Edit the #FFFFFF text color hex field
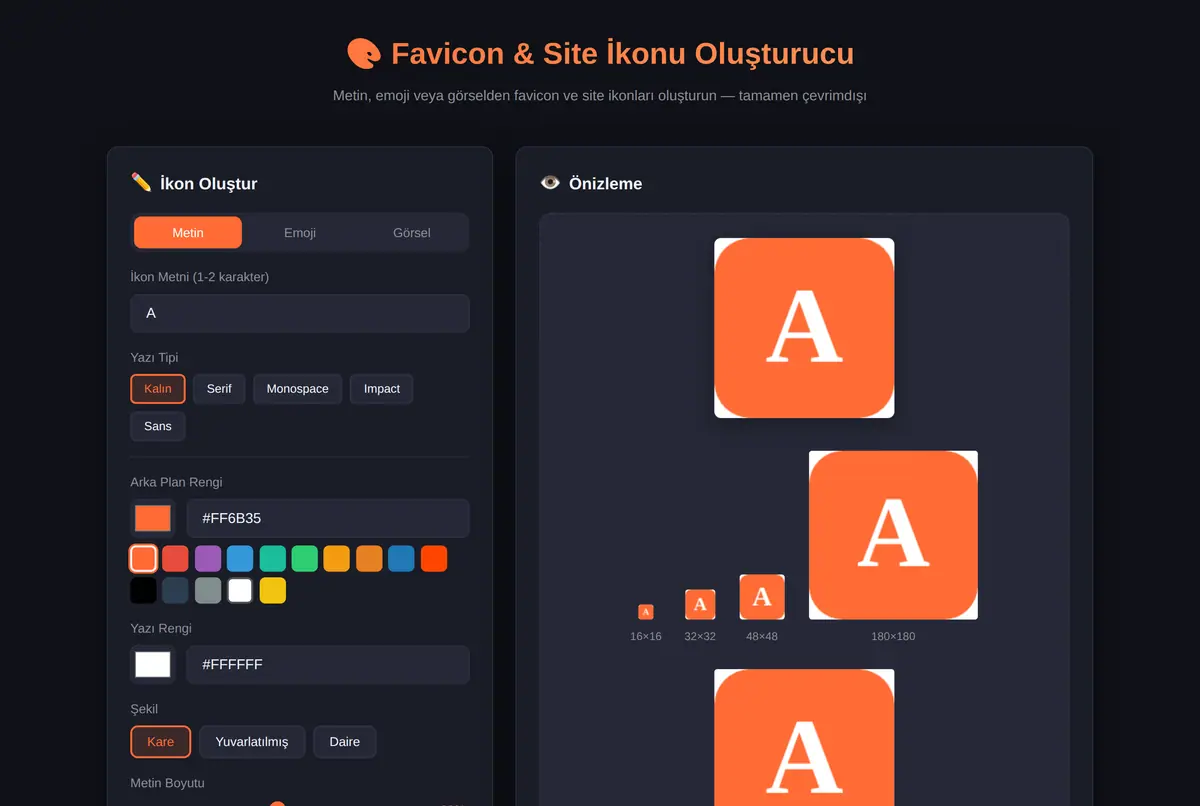Screen dimensions: 1200x806 [x=328, y=664]
